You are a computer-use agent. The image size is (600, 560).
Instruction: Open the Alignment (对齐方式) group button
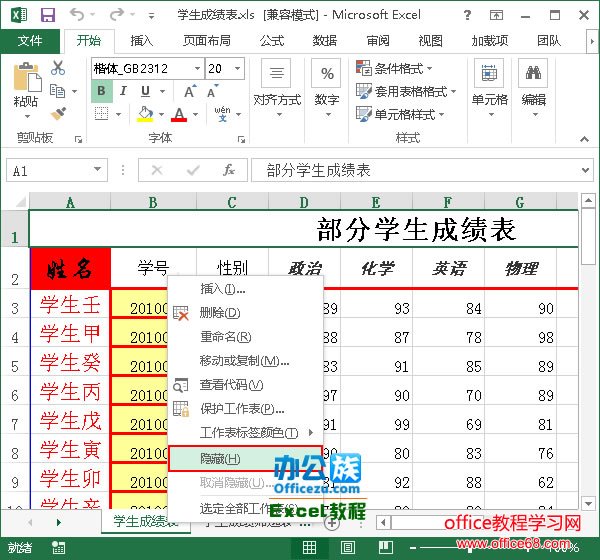pyautogui.click(x=277, y=88)
